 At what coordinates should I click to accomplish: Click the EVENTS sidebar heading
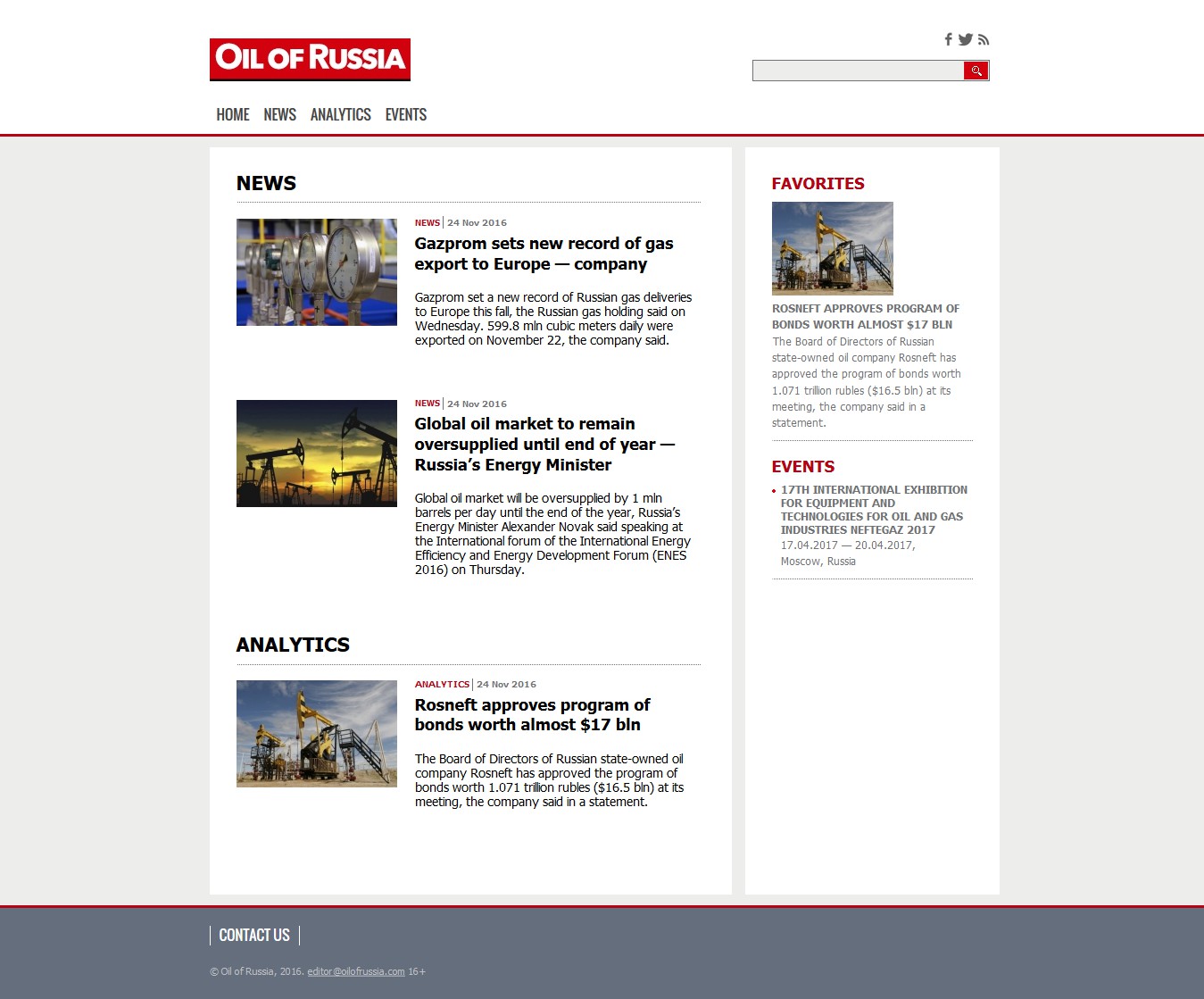pos(803,466)
